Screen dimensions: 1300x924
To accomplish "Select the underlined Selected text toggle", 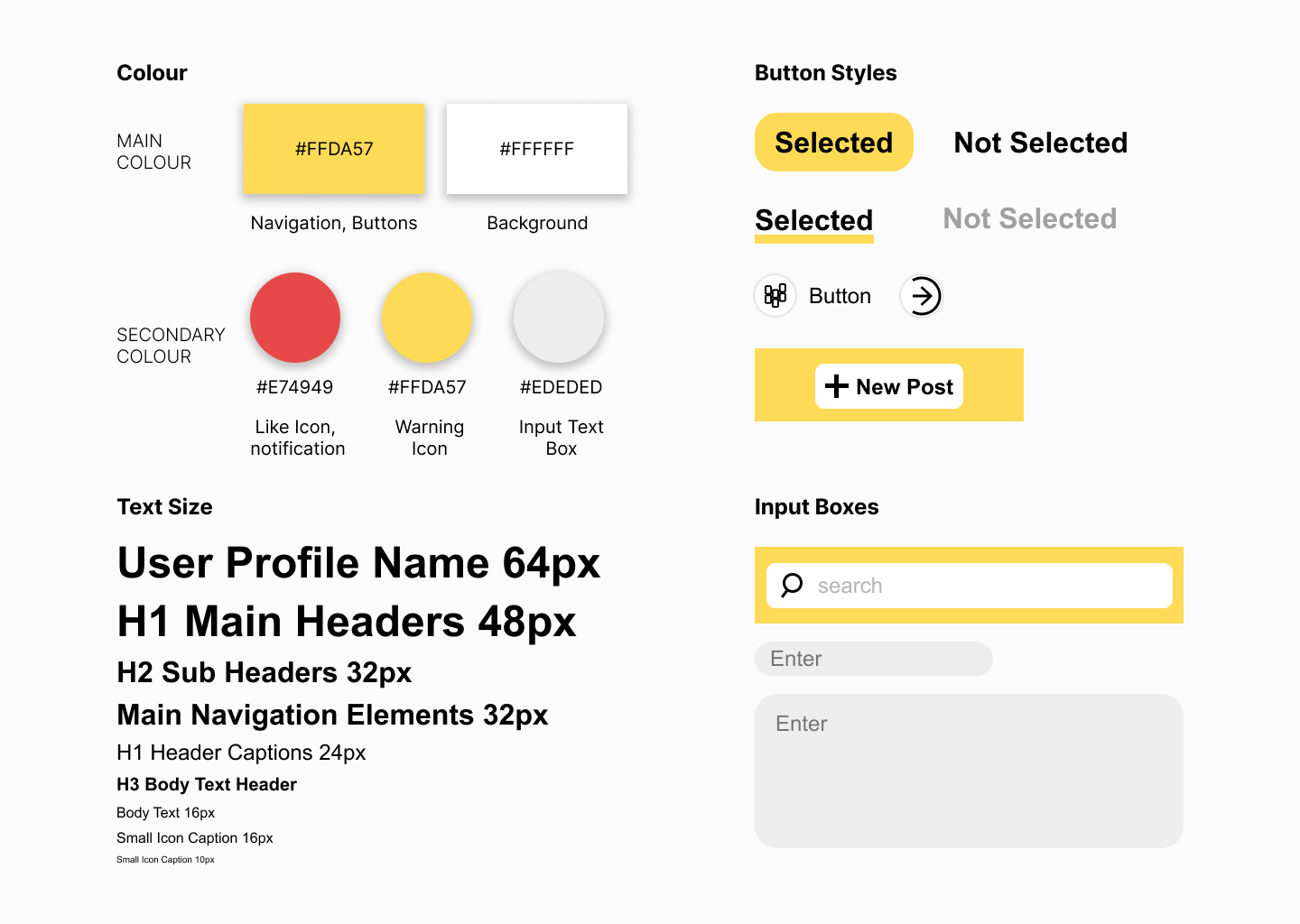I will (x=813, y=219).
